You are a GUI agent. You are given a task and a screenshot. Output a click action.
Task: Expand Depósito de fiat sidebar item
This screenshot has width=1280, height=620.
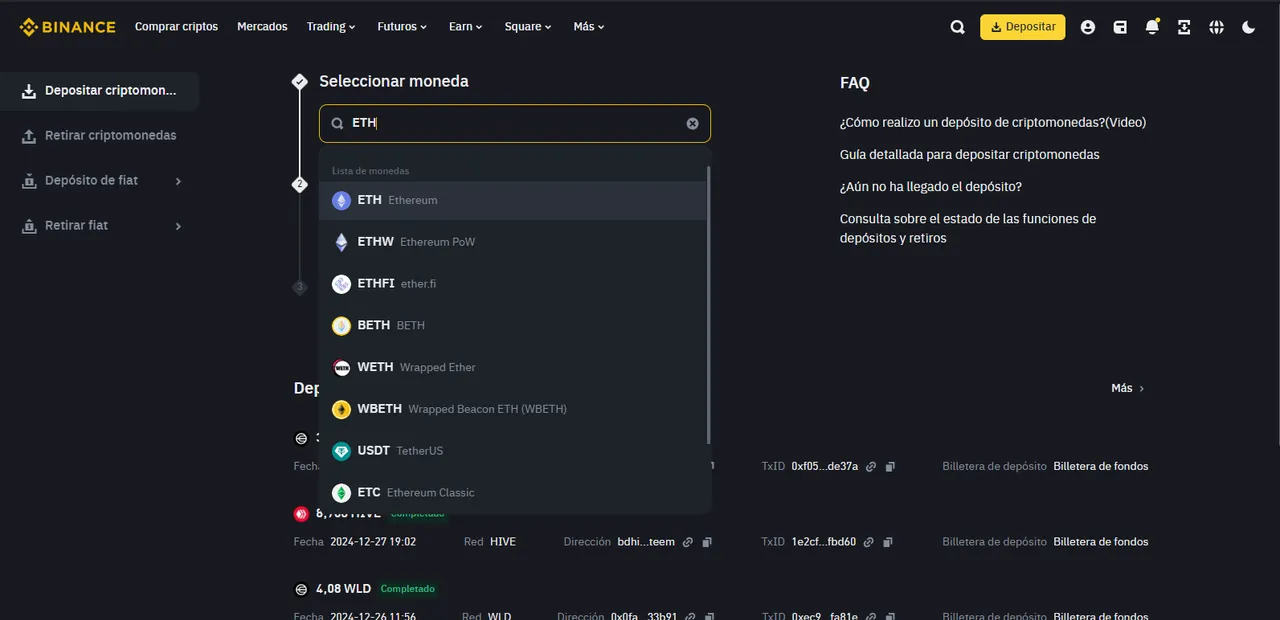pyautogui.click(x=100, y=181)
